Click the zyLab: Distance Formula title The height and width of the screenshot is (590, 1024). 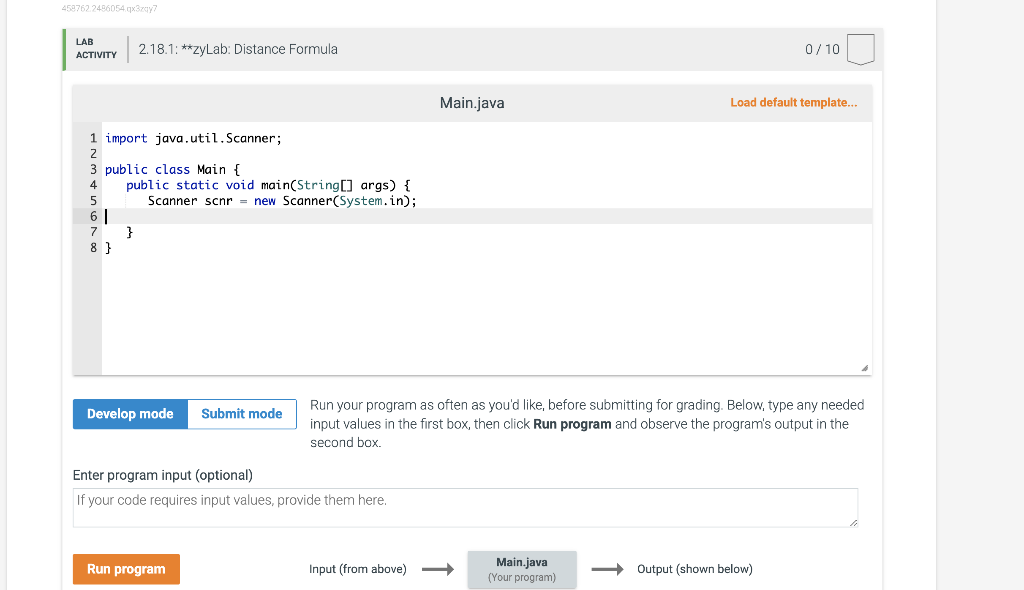click(x=239, y=49)
